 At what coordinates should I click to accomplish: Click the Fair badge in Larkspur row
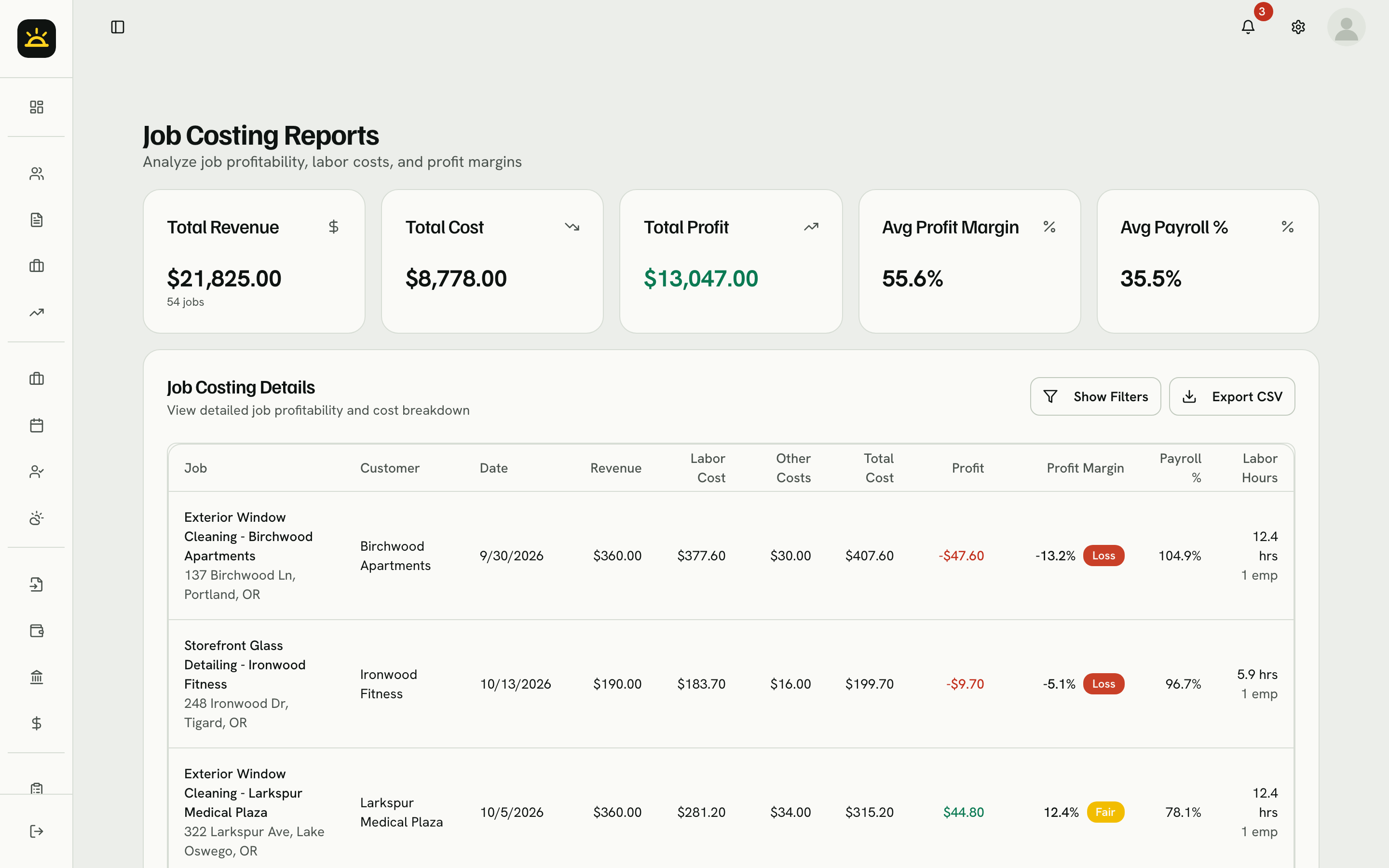tap(1105, 812)
